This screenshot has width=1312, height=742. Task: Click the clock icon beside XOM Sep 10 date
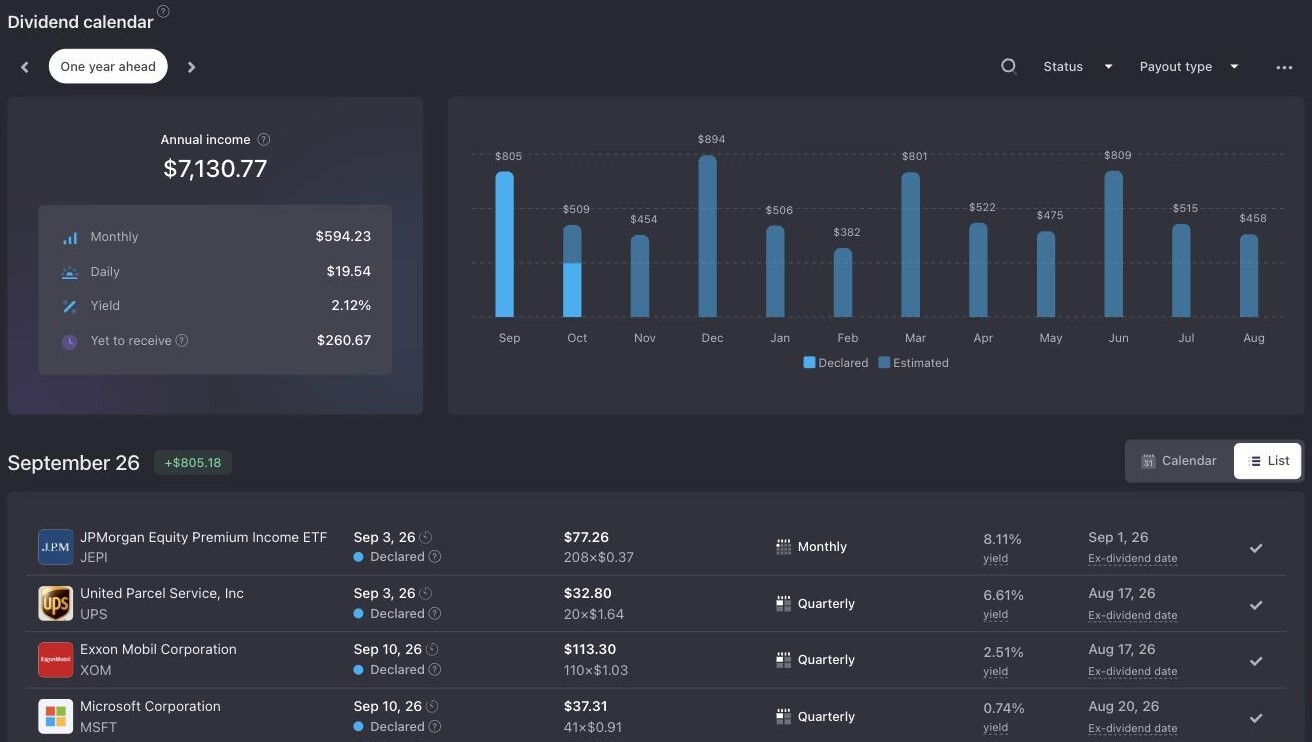tap(433, 649)
